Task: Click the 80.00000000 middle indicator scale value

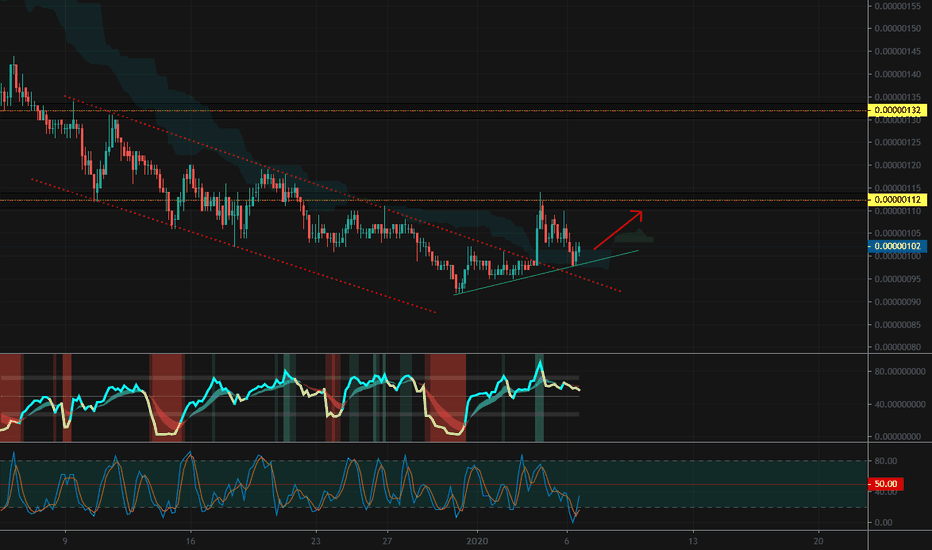Action: pos(900,372)
